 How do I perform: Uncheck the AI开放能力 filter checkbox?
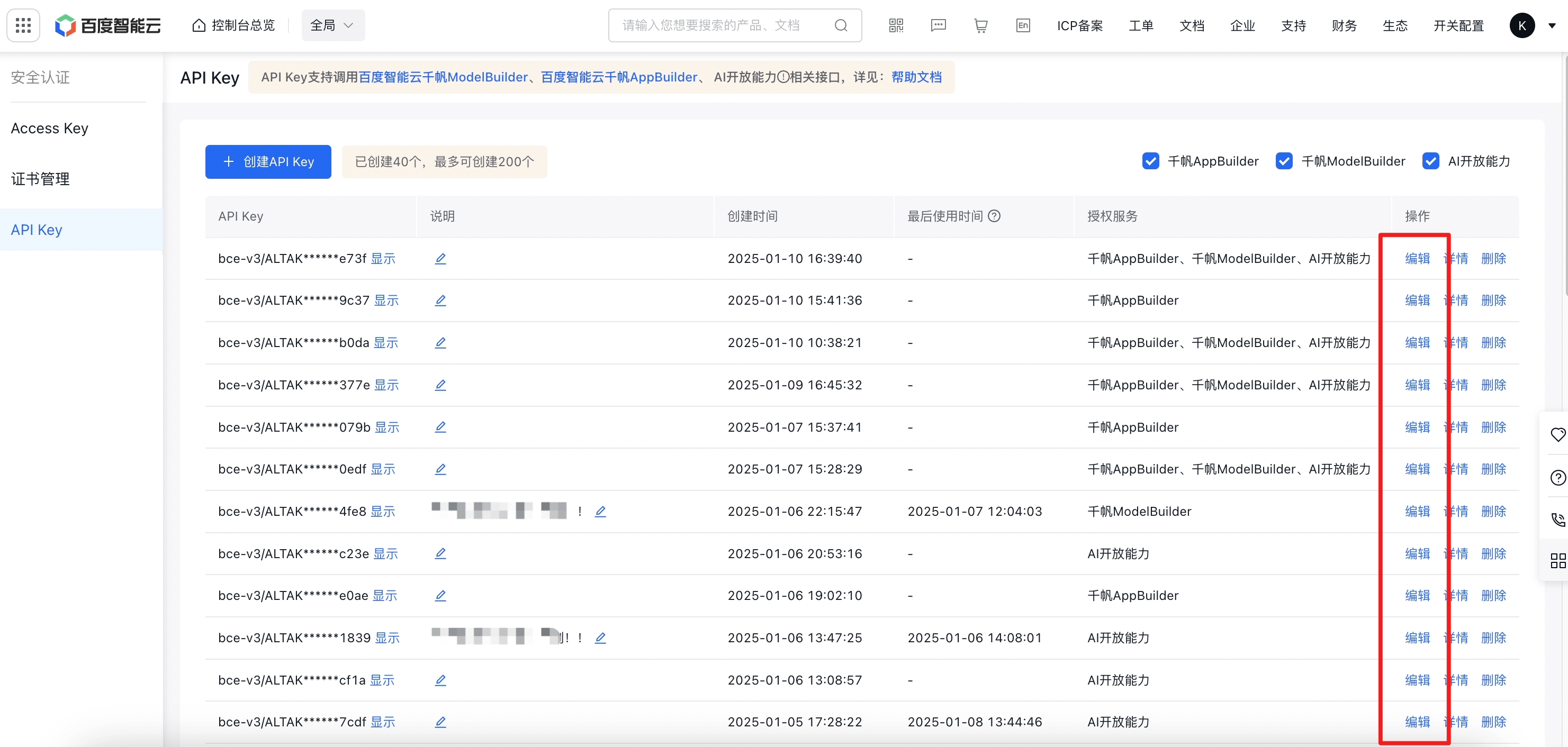coord(1430,161)
